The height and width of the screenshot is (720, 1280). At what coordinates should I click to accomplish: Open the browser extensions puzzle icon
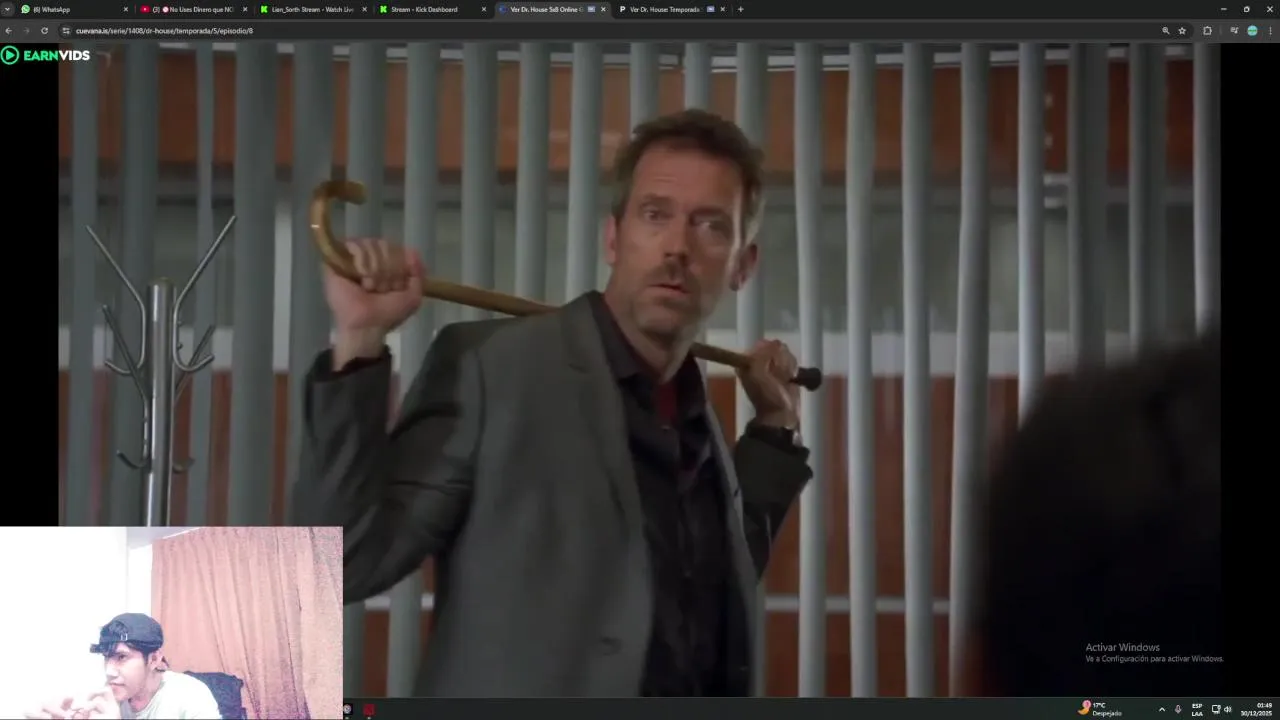pyautogui.click(x=1207, y=31)
